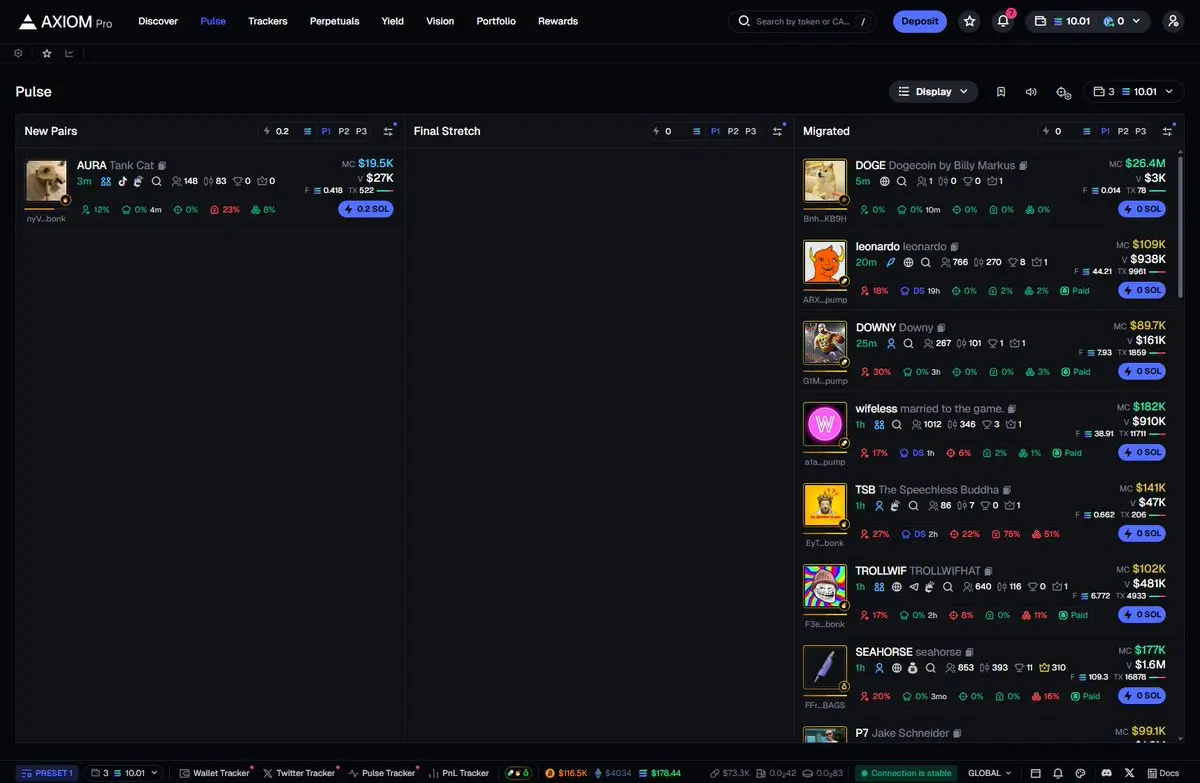
Task: Click palette icon in bottom bar
Action: point(1081,773)
